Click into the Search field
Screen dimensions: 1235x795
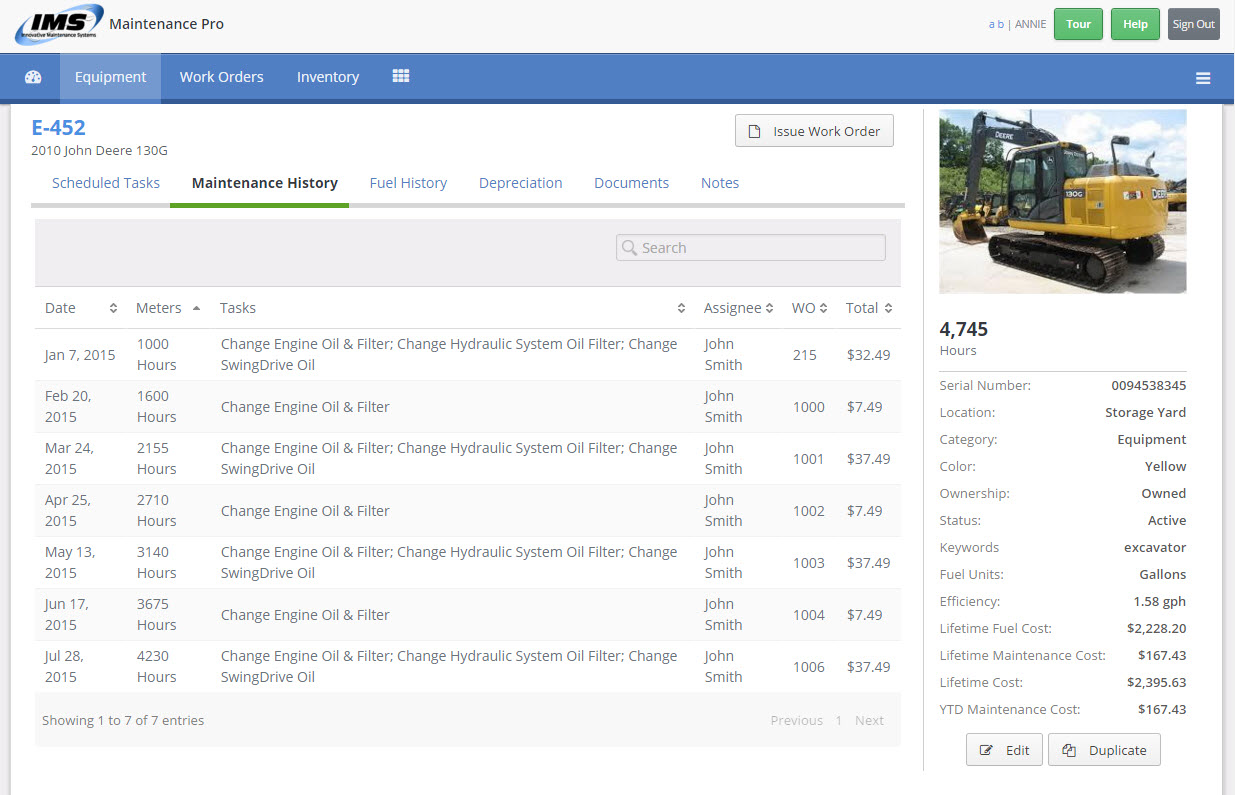coord(751,248)
